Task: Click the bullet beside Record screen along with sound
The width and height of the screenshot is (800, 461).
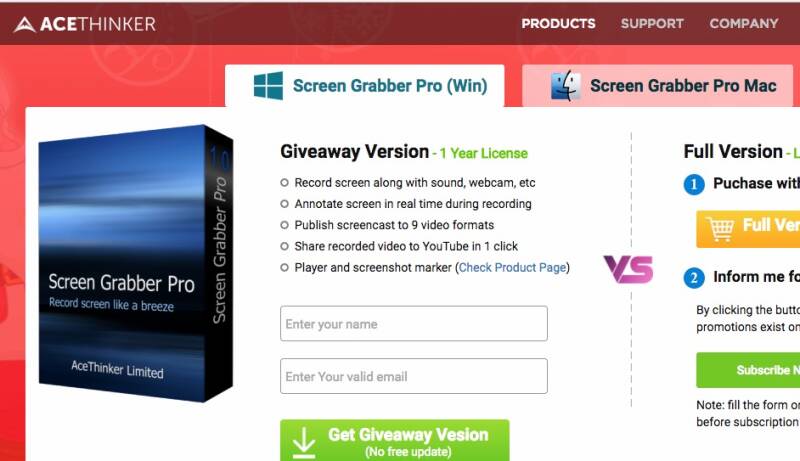Action: pos(285,183)
